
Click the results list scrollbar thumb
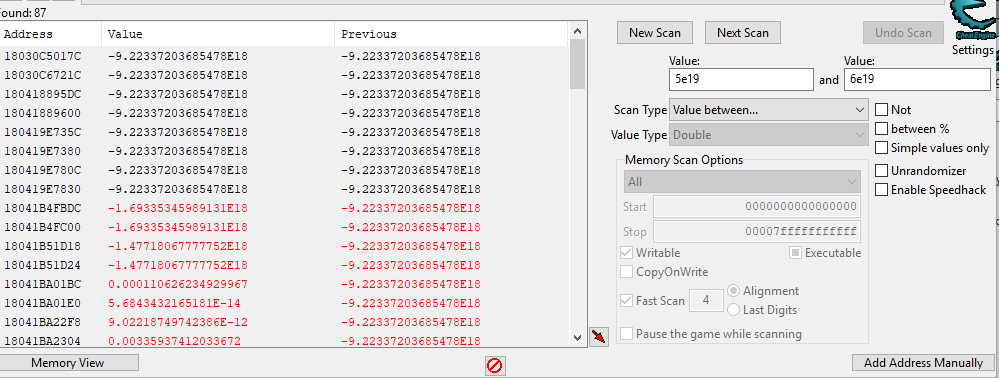[577, 64]
